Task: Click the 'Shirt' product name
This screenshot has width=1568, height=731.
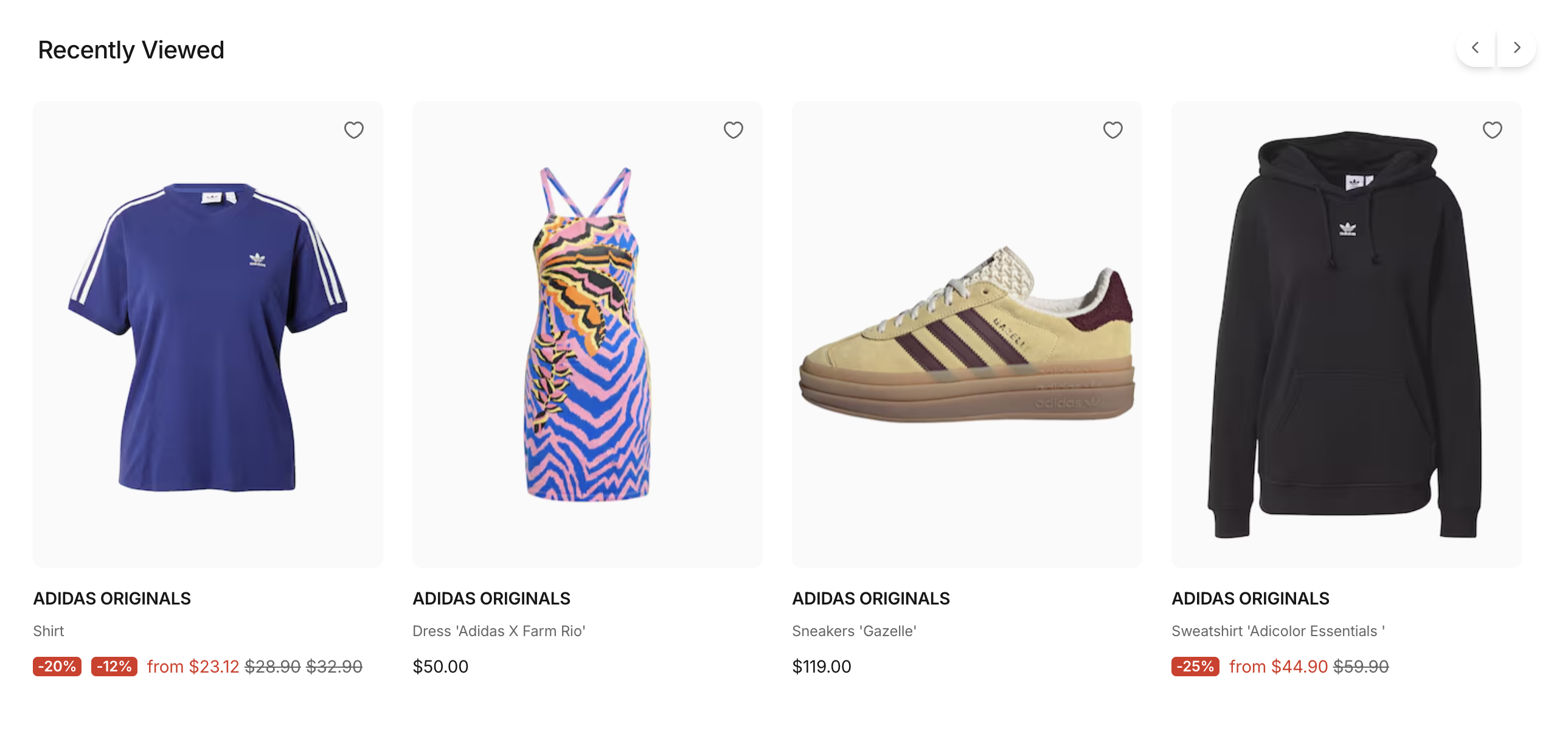Action: [49, 631]
